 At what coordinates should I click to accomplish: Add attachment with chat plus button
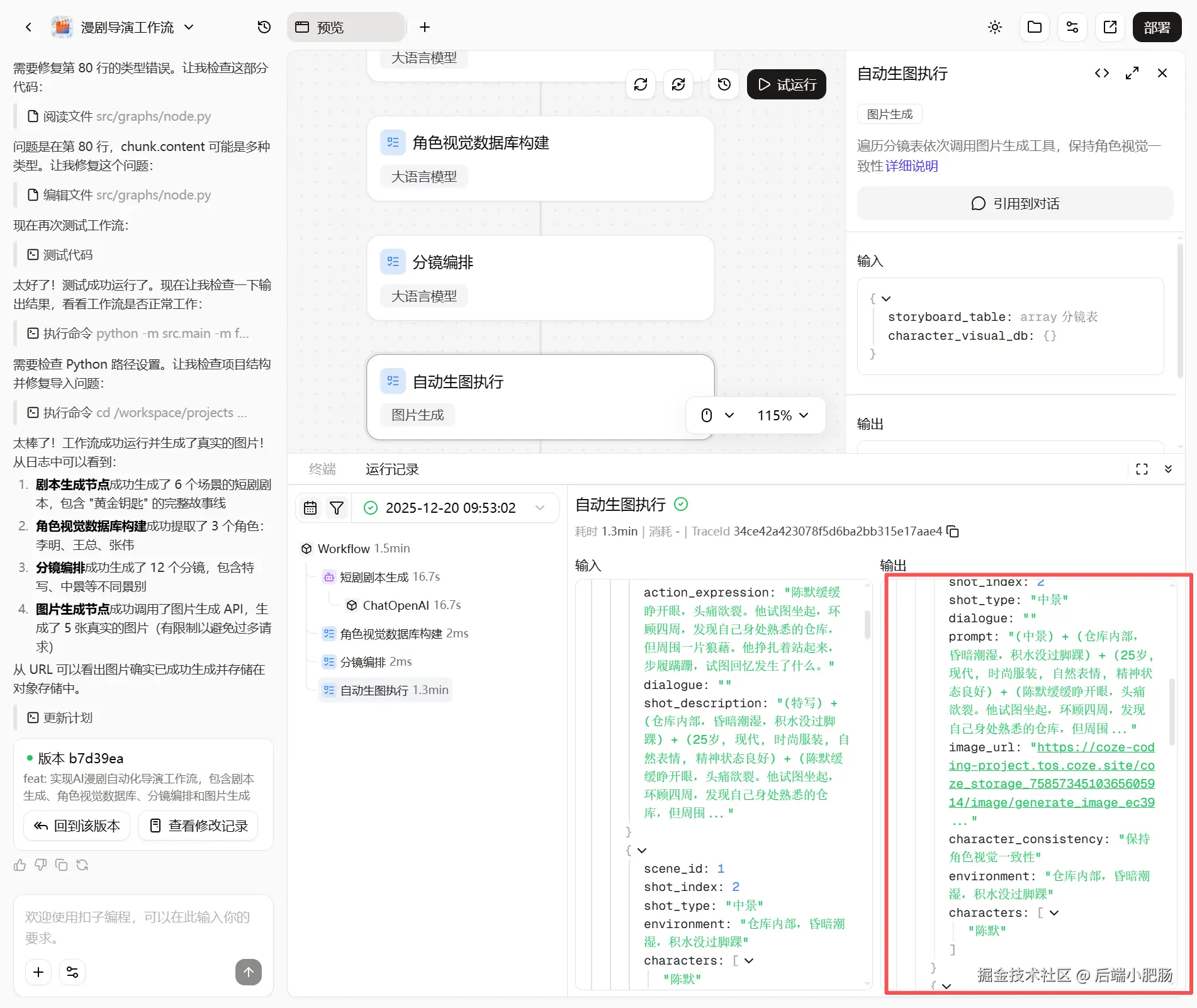click(x=38, y=972)
